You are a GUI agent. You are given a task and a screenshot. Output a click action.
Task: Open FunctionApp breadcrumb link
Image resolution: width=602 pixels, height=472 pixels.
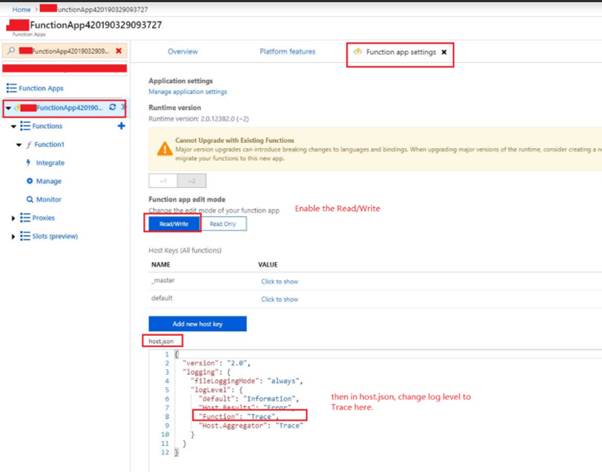pyautogui.click(x=94, y=9)
